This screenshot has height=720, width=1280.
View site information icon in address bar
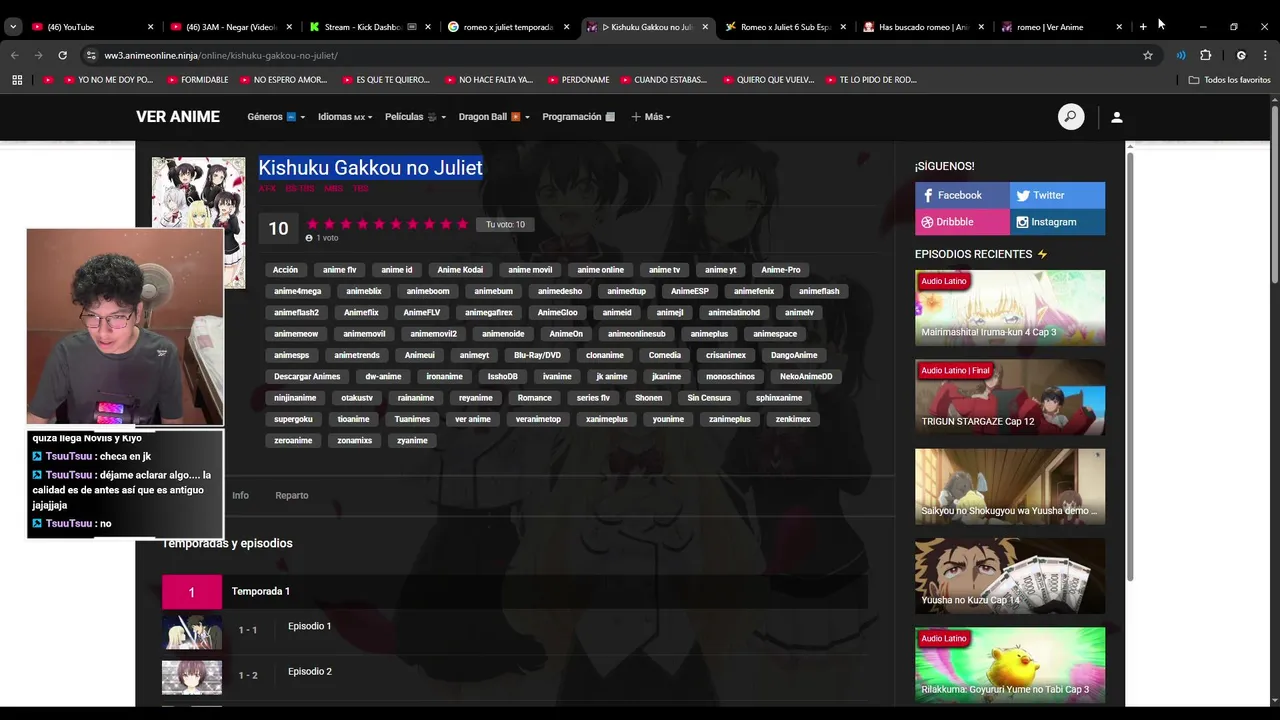click(91, 55)
